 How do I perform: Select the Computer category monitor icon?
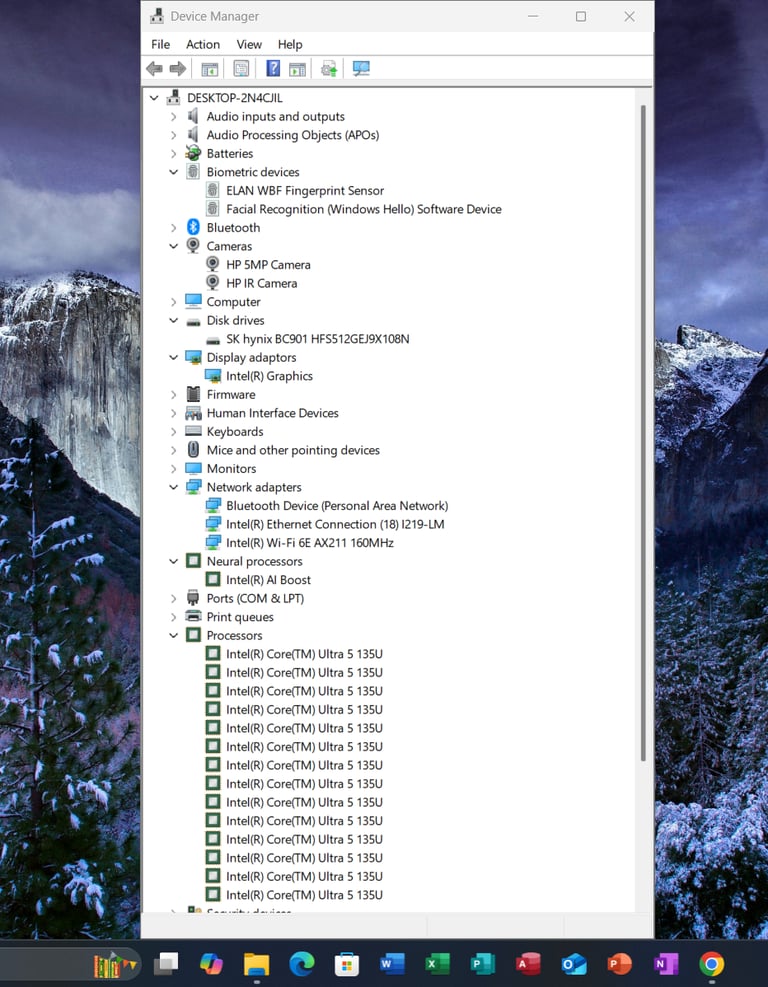(193, 302)
